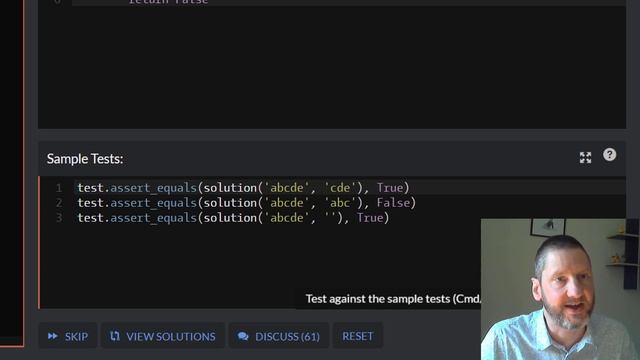Screen dimensions: 640x360
Task: Click the 'Test against the sample tests' tooltip
Action: tap(388, 299)
